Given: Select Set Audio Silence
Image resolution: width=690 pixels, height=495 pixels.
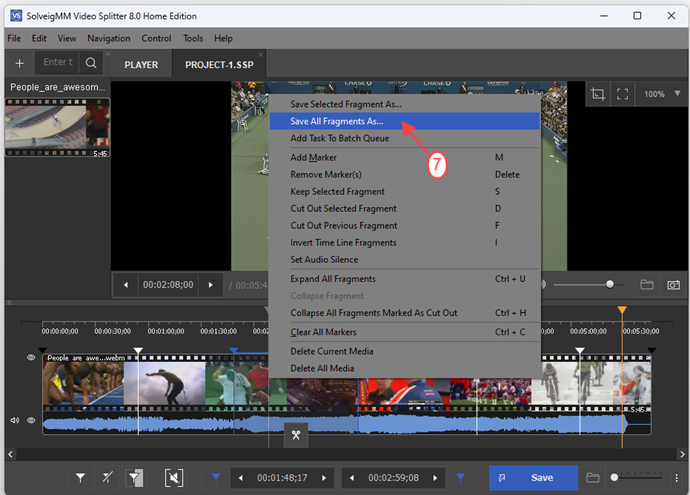Looking at the screenshot, I should point(404,260).
